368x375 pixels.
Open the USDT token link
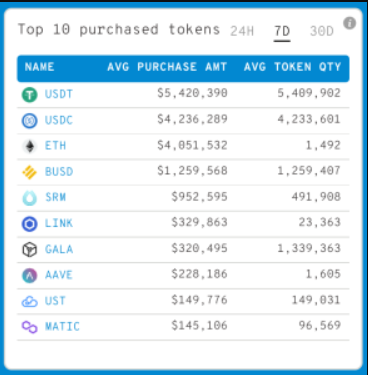[59, 94]
